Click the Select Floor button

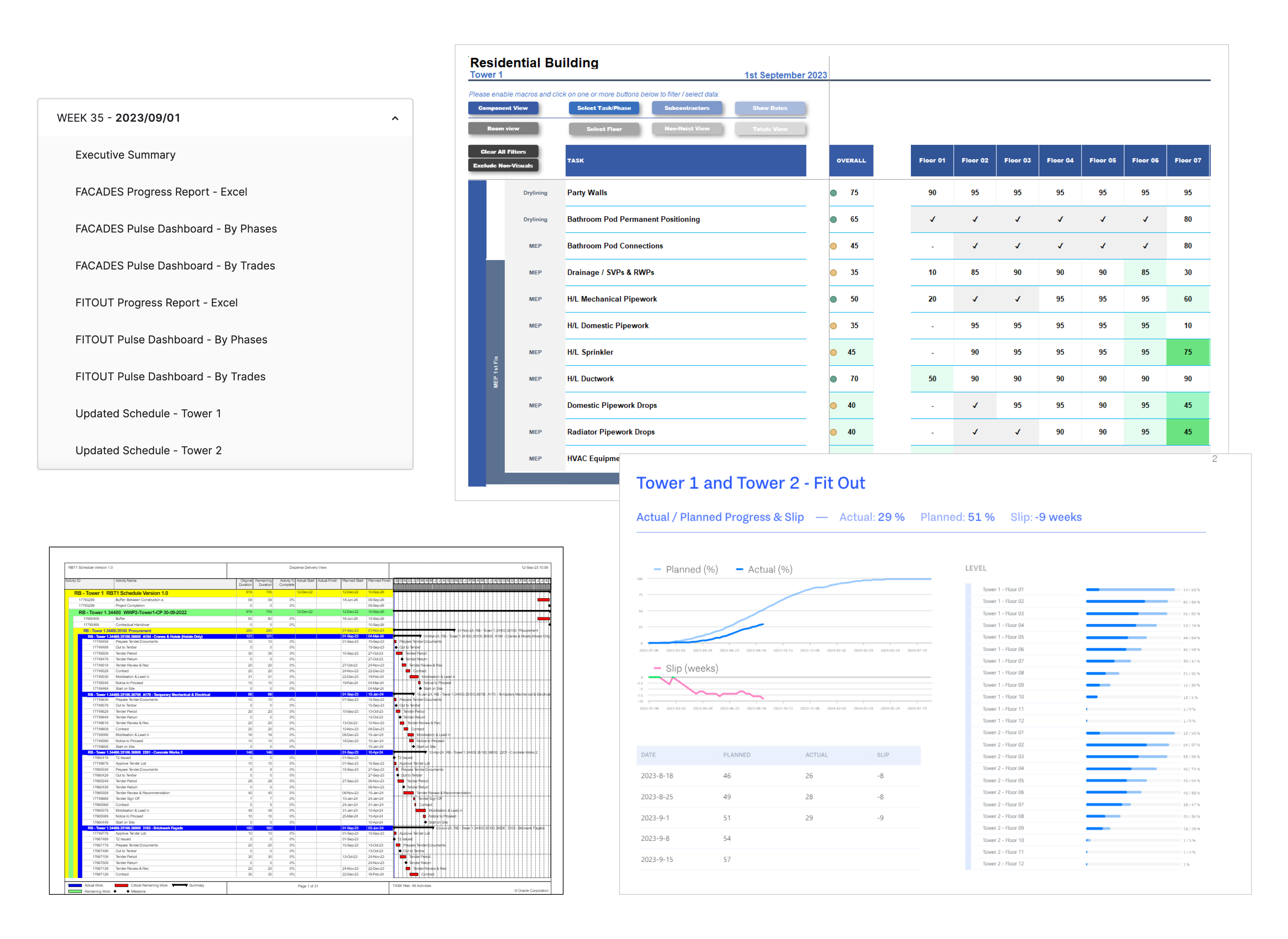(604, 129)
